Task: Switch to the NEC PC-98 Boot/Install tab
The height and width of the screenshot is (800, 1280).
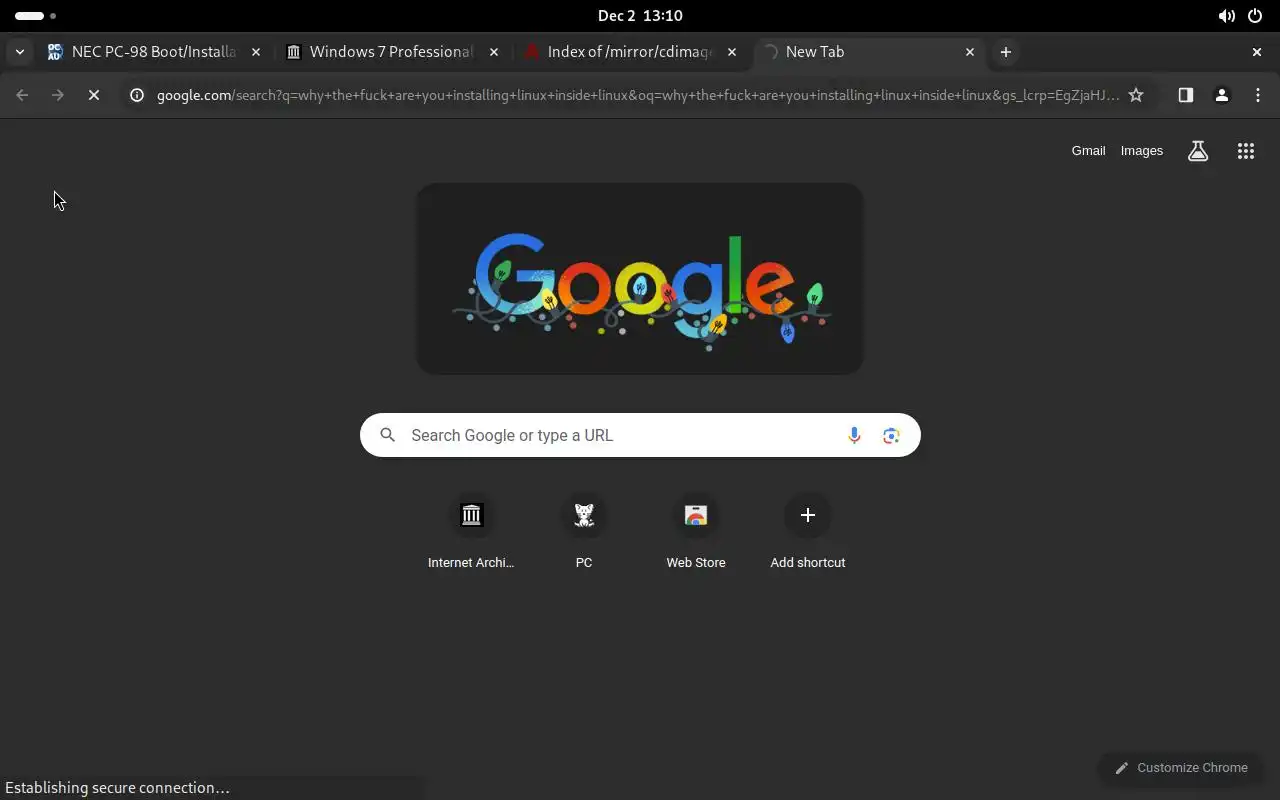Action: pos(153,52)
